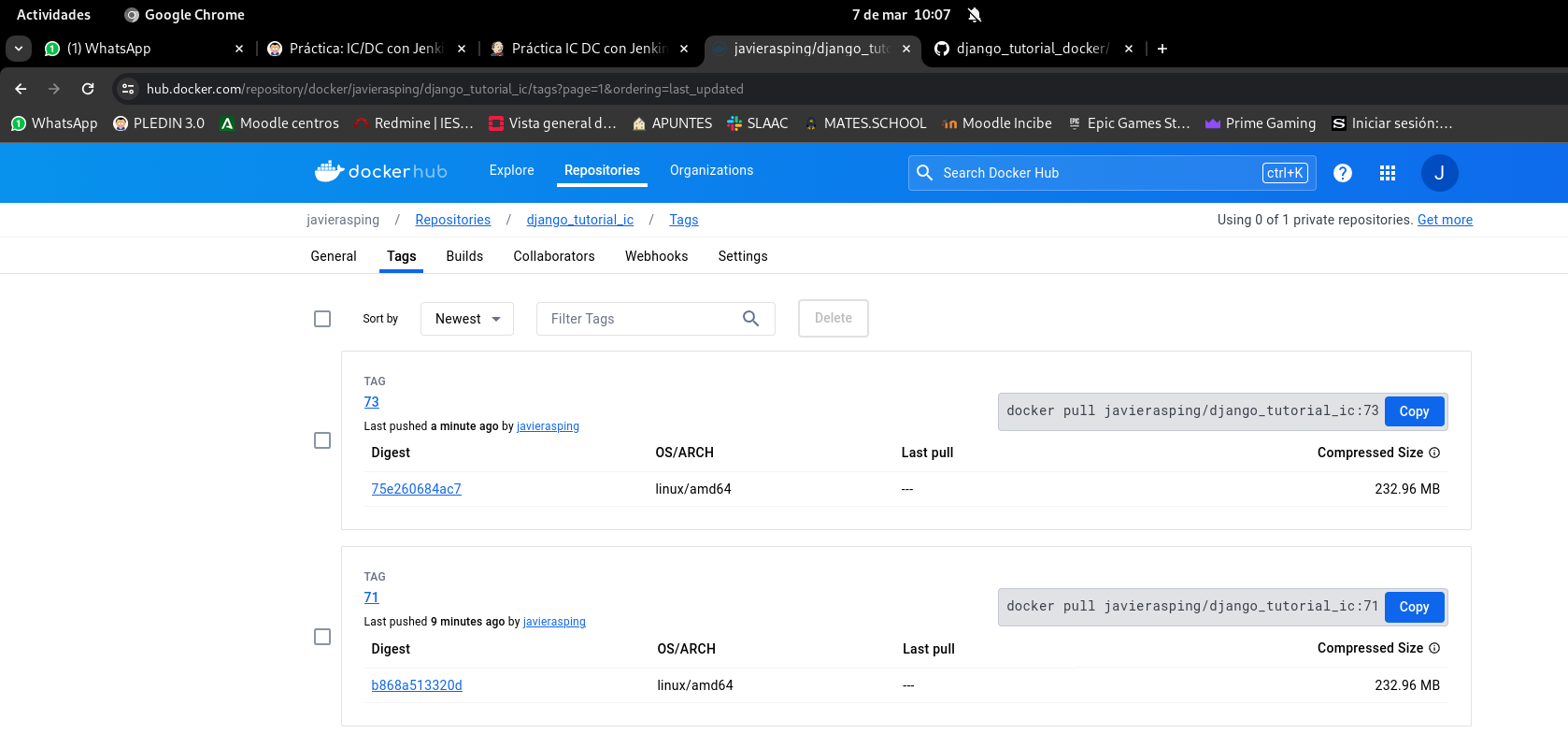
Task: Go to Explore in Docker Hub navigation
Action: 512,170
